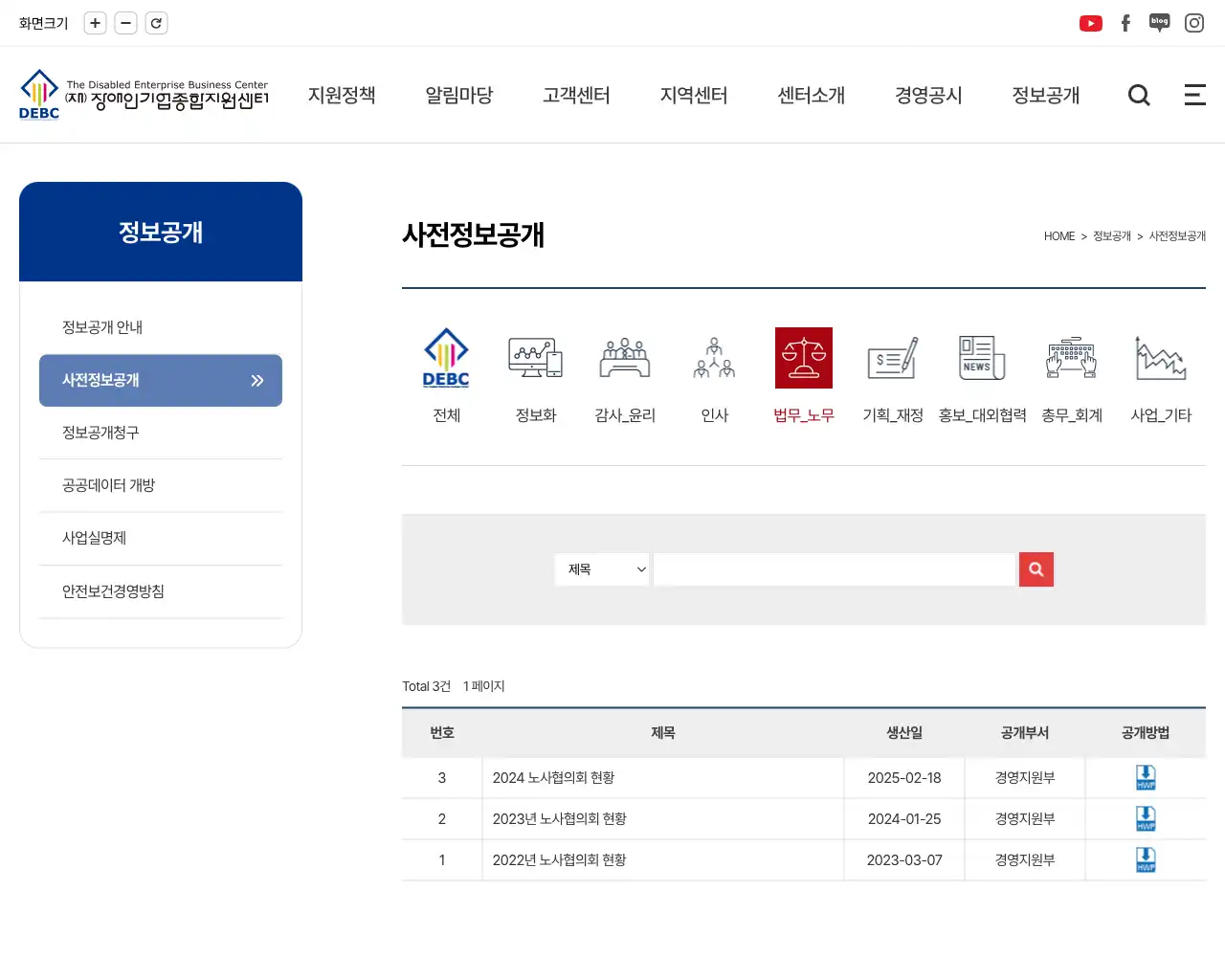Open 센터소개 main menu

point(812,95)
